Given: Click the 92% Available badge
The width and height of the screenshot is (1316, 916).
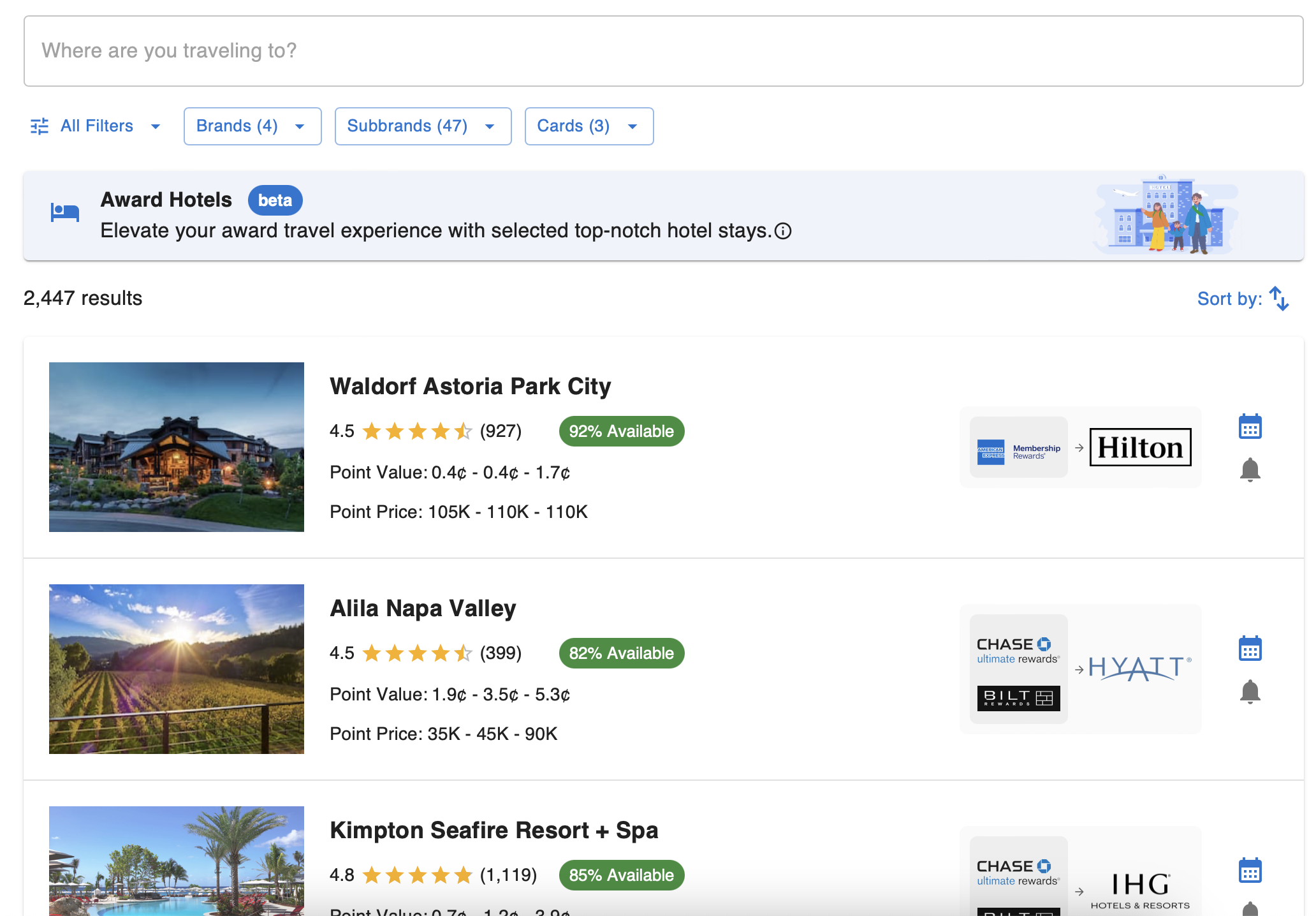Looking at the screenshot, I should pos(622,431).
